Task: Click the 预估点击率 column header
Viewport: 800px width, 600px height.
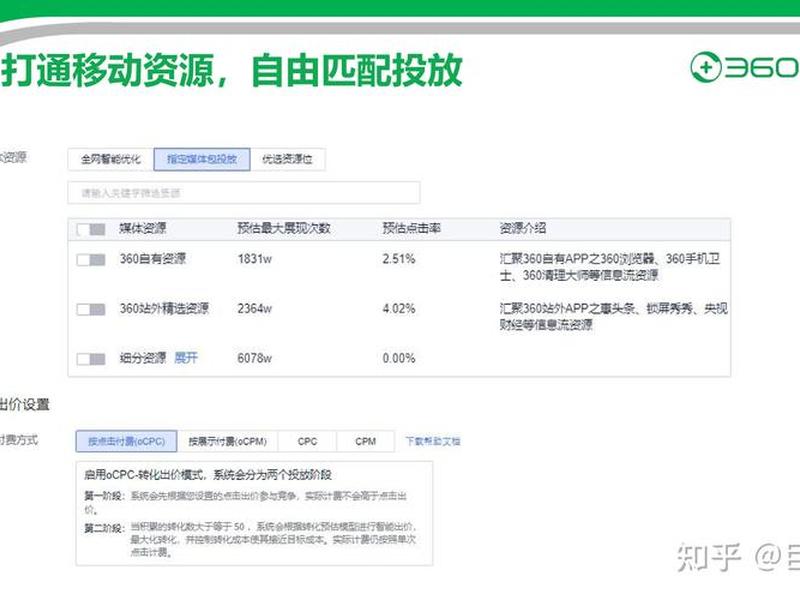Action: 412,228
